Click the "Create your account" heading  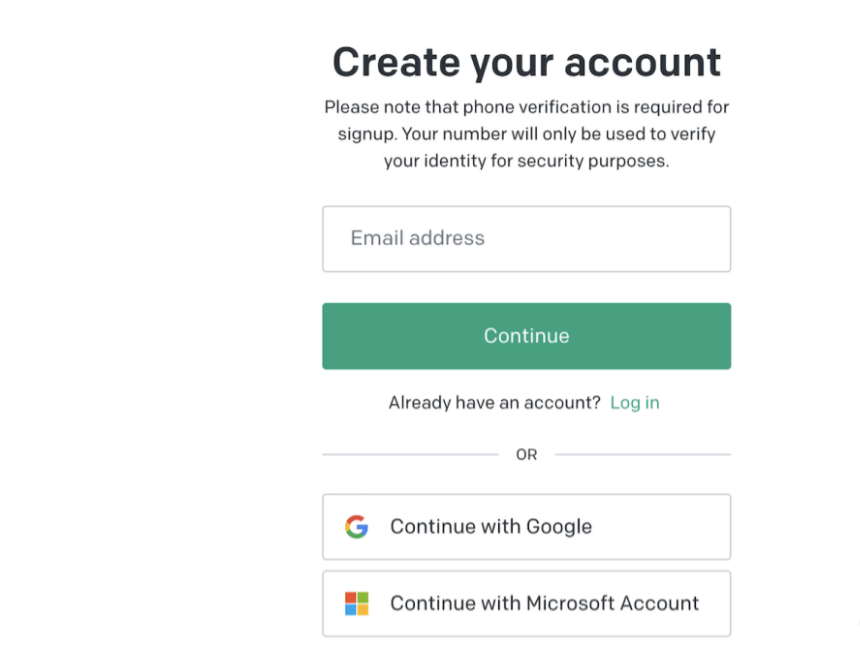[526, 62]
